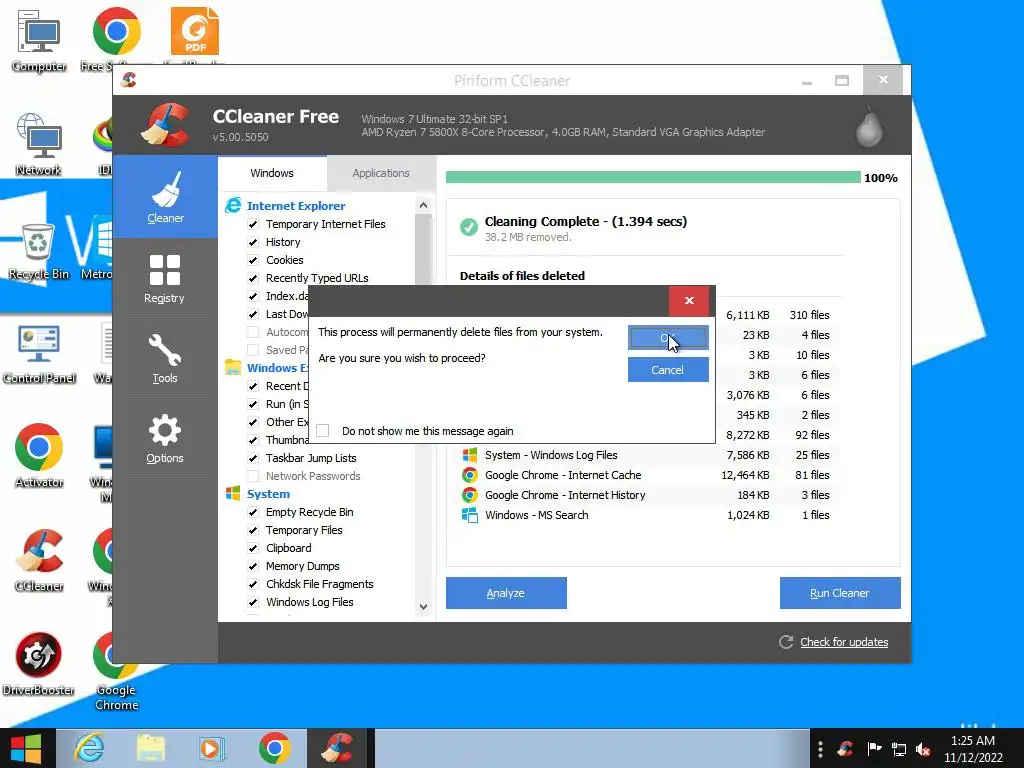Screen dimensions: 1024x768
Task: Uncheck Windows Log Files checkbox
Action: (x=253, y=602)
